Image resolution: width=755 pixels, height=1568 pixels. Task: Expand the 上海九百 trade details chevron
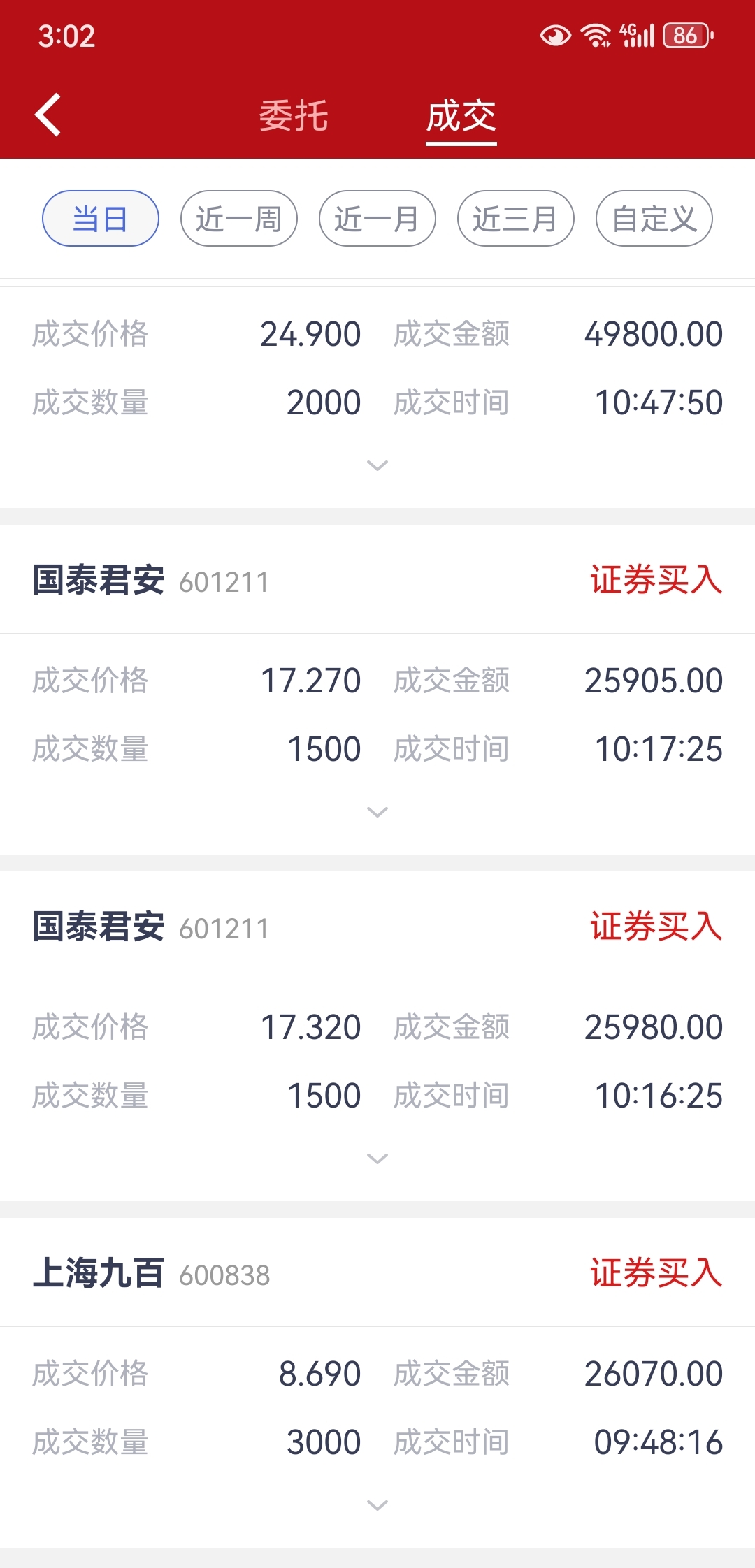tap(377, 1505)
